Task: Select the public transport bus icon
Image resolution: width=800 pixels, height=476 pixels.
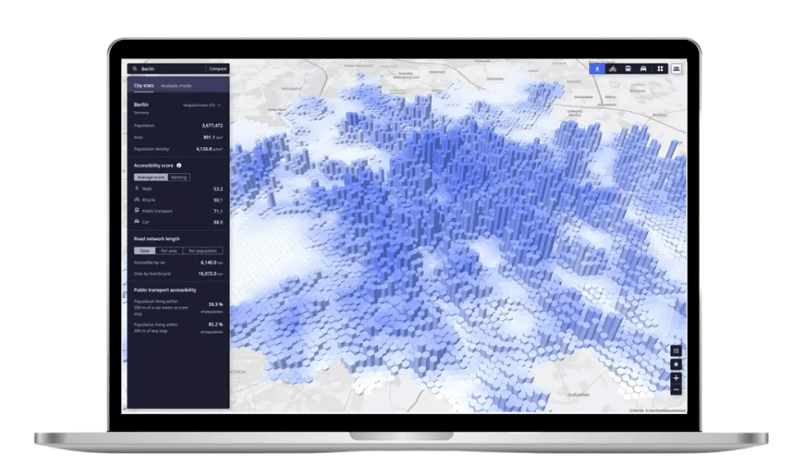Action: click(628, 69)
